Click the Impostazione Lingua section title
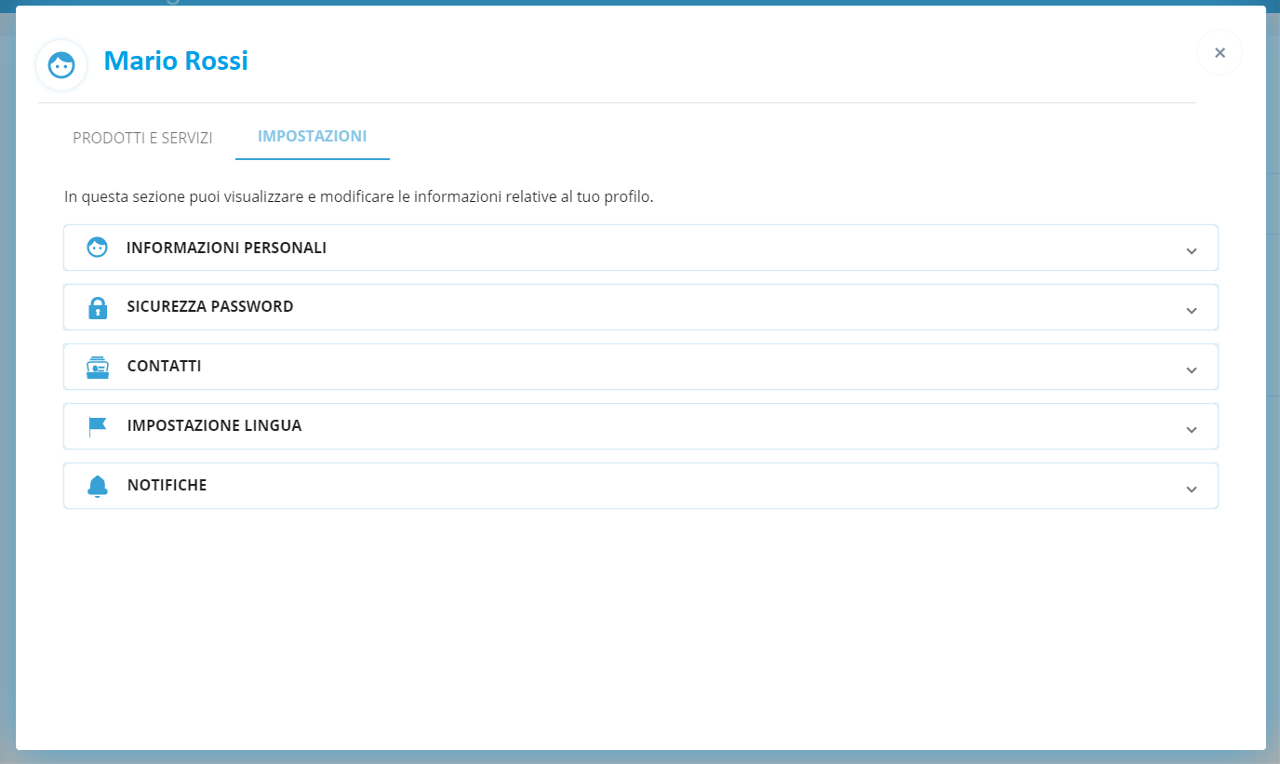This screenshot has width=1280, height=764. (214, 426)
